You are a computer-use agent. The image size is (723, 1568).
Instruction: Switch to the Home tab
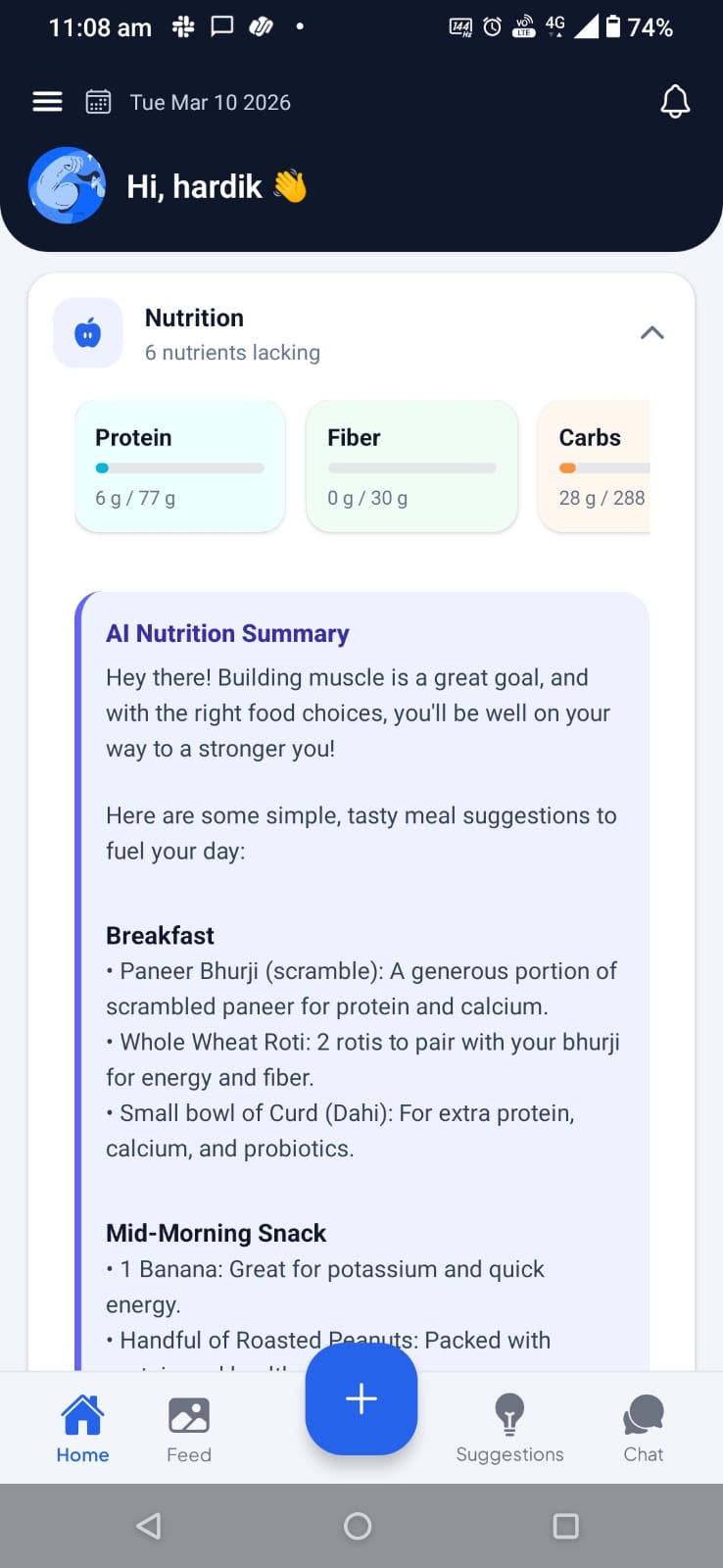pyautogui.click(x=82, y=1428)
